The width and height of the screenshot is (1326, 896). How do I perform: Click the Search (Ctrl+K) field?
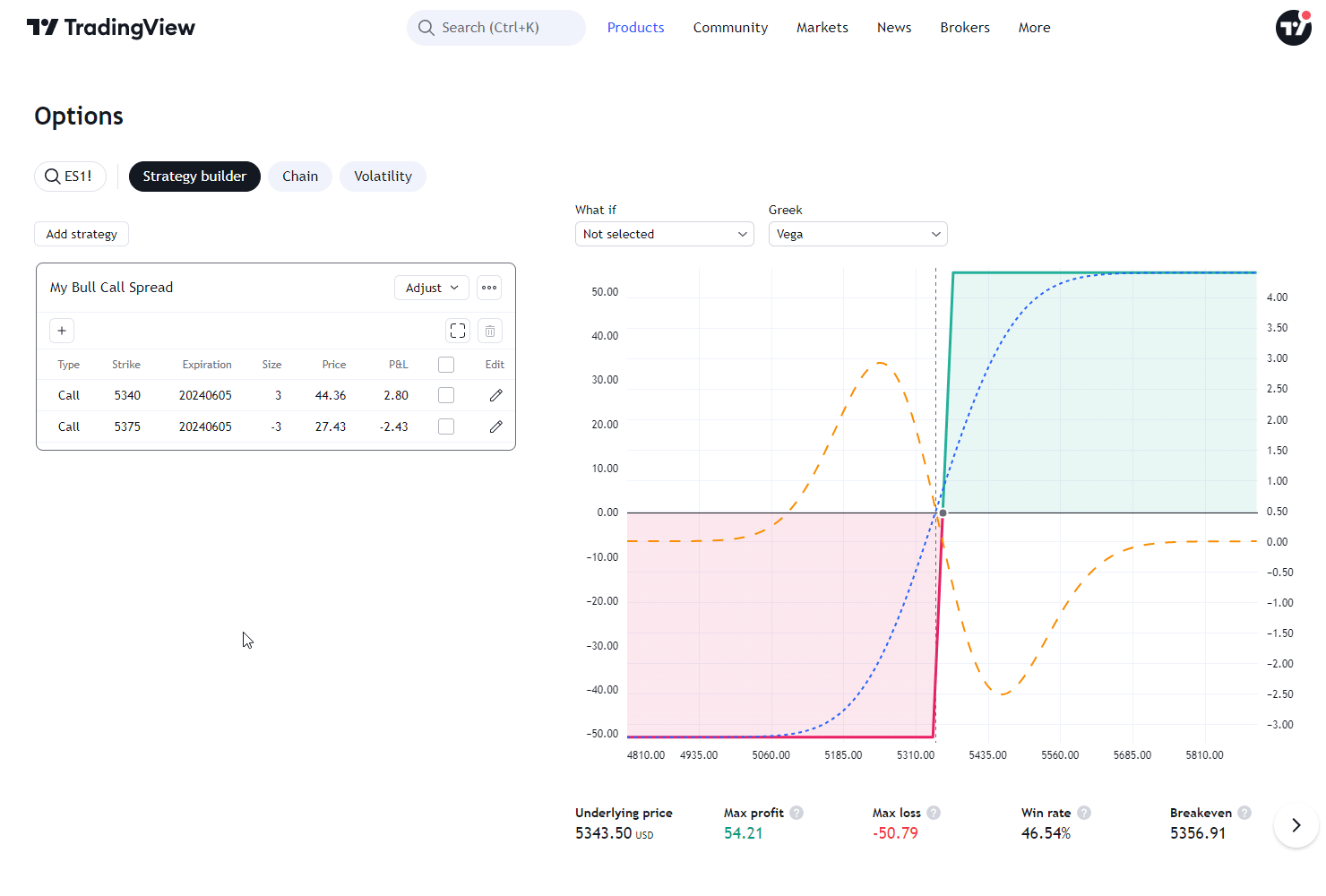point(496,28)
